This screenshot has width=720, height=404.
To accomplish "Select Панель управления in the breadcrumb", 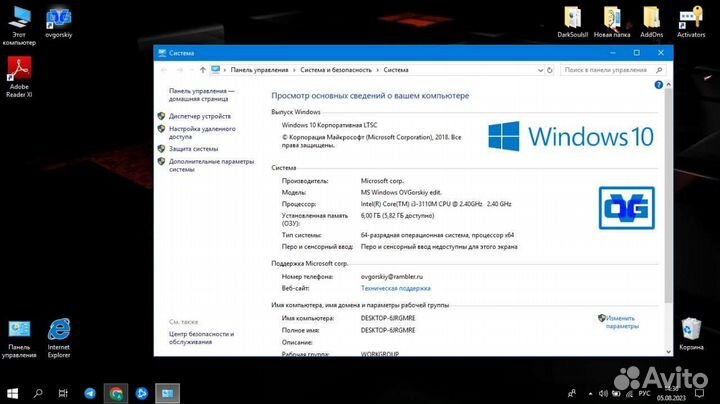I will 259,70.
